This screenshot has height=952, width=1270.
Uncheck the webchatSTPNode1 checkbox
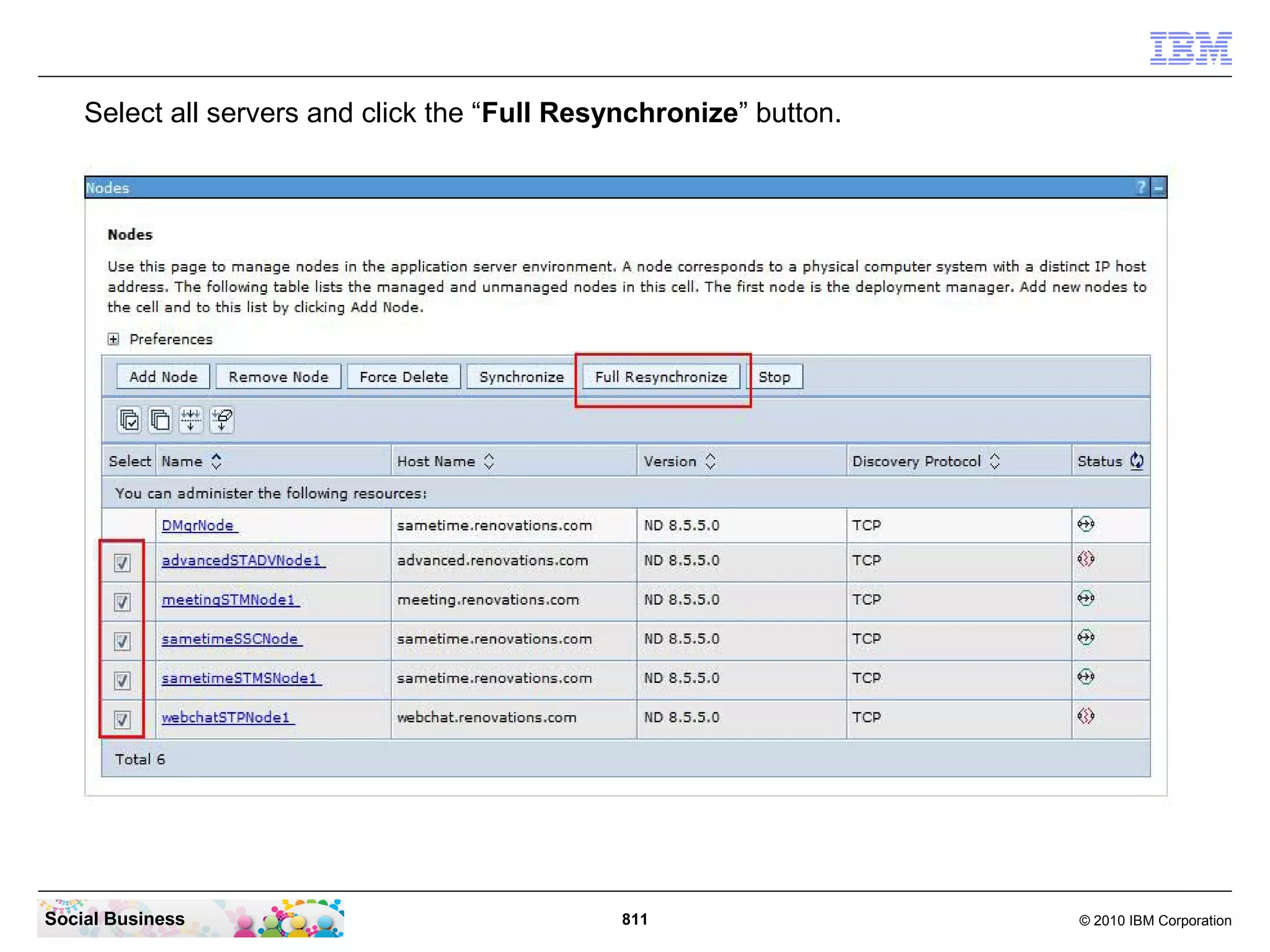[122, 720]
